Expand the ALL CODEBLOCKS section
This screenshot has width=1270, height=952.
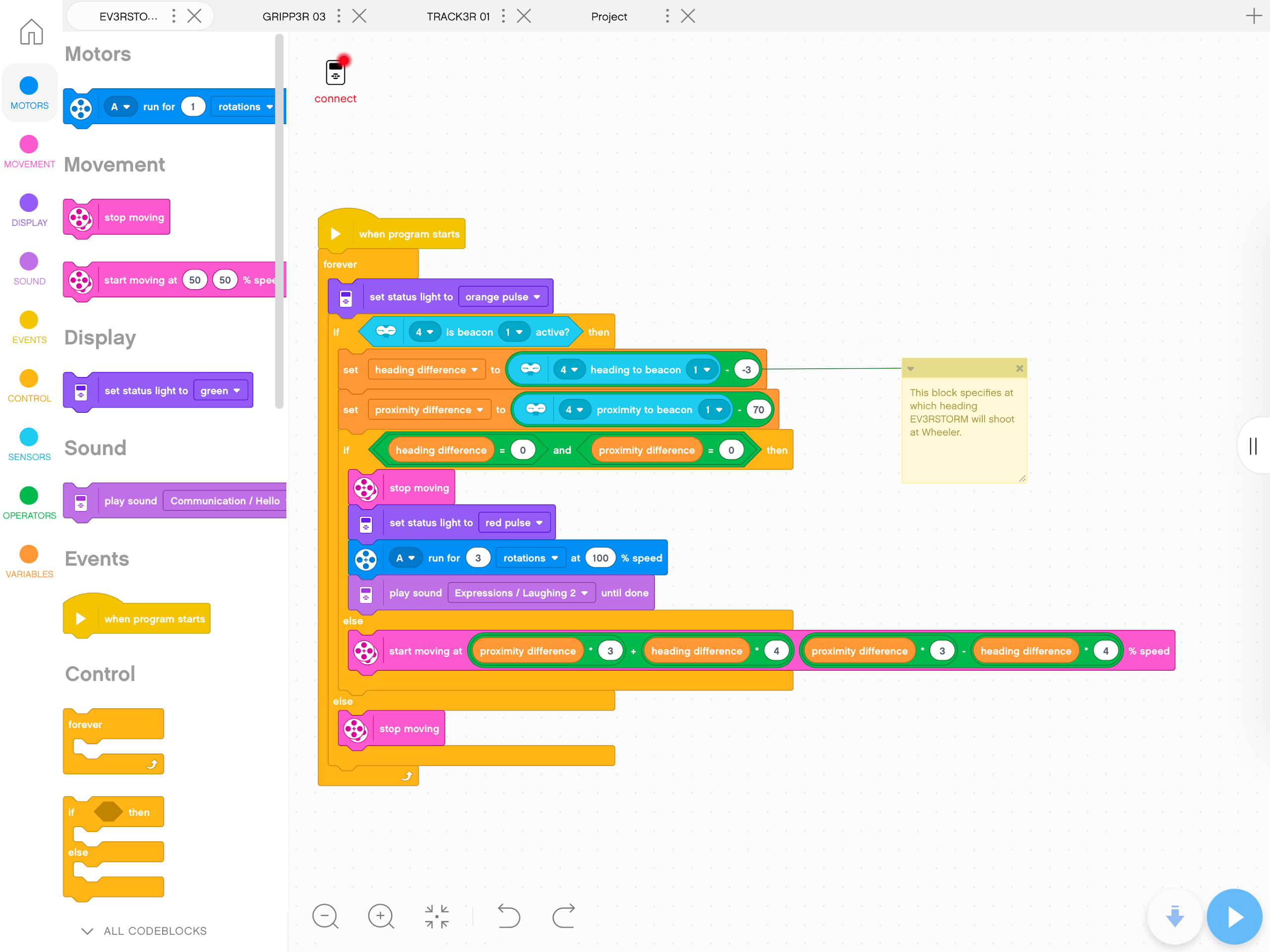pos(143,930)
